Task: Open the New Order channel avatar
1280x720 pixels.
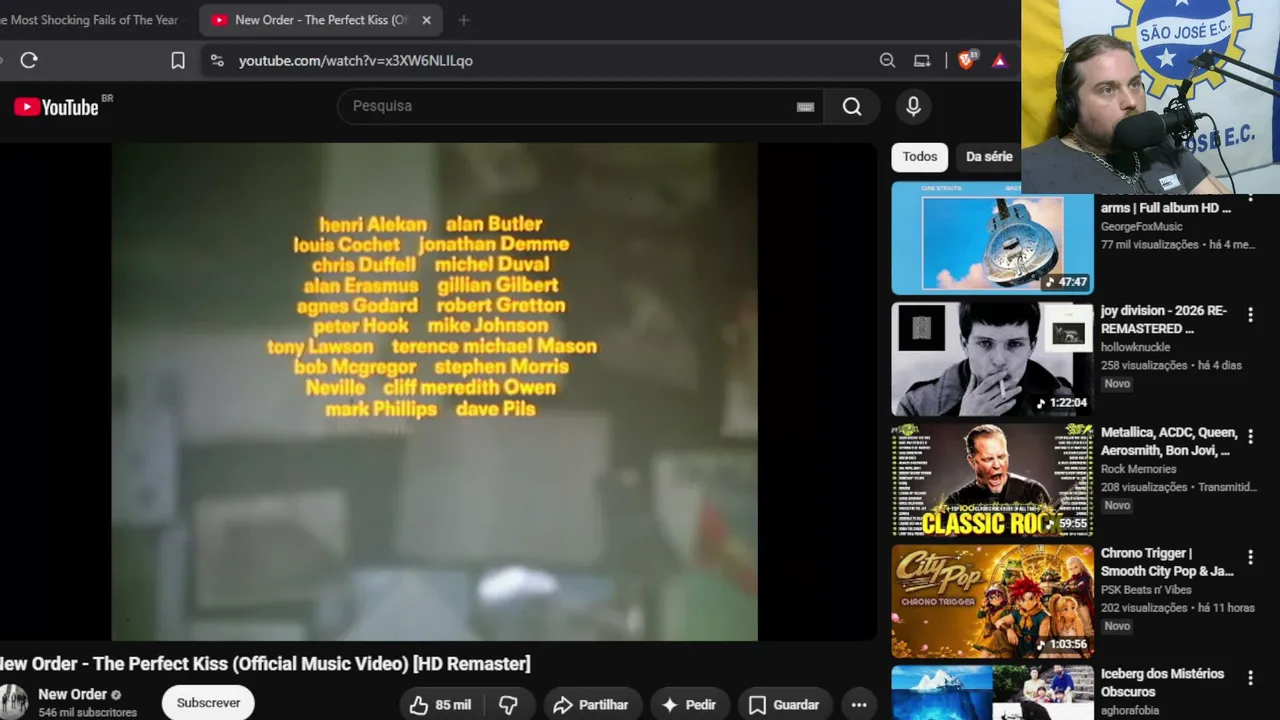Action: tap(13, 701)
